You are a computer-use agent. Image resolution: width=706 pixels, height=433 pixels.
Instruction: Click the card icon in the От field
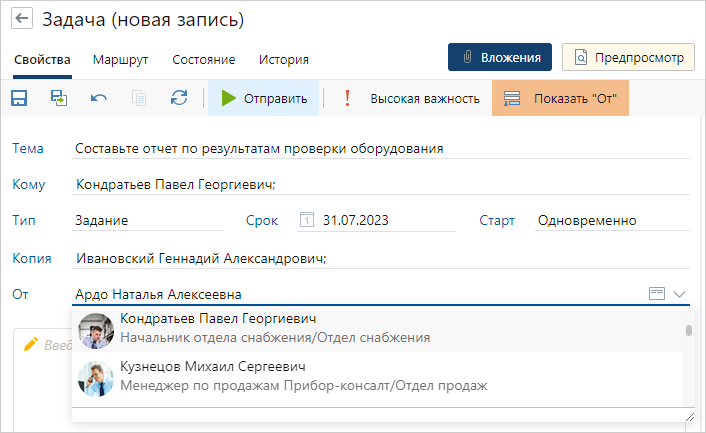click(657, 294)
